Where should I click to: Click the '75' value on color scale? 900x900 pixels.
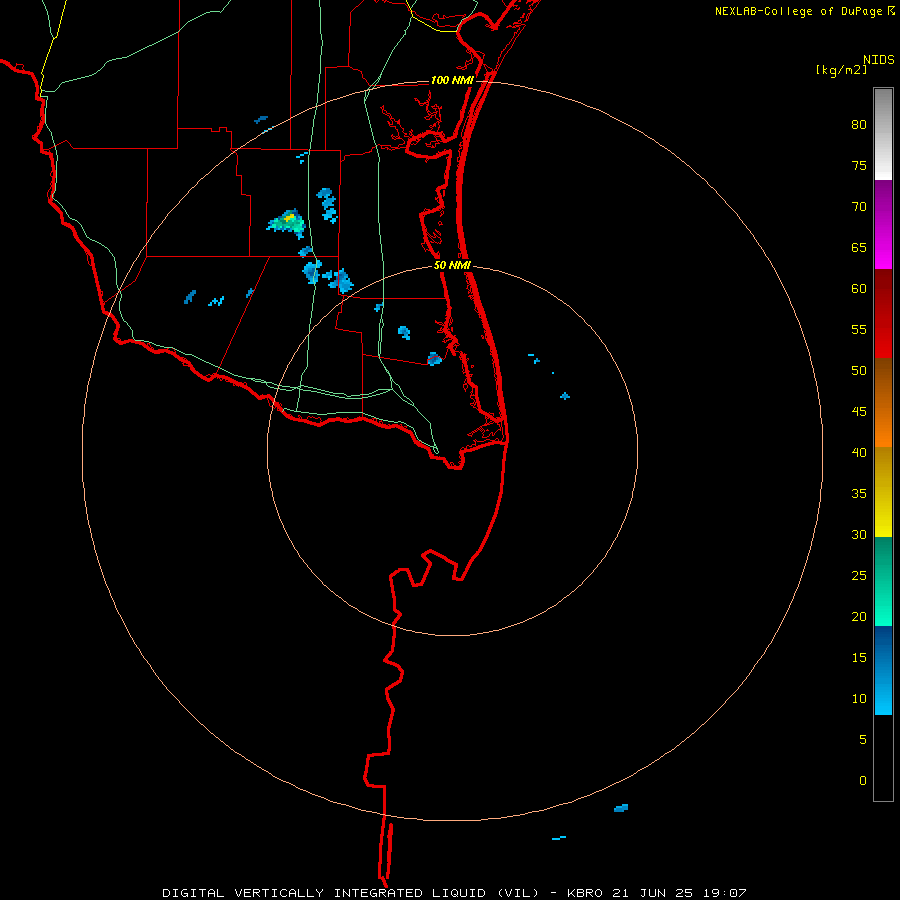click(x=859, y=165)
